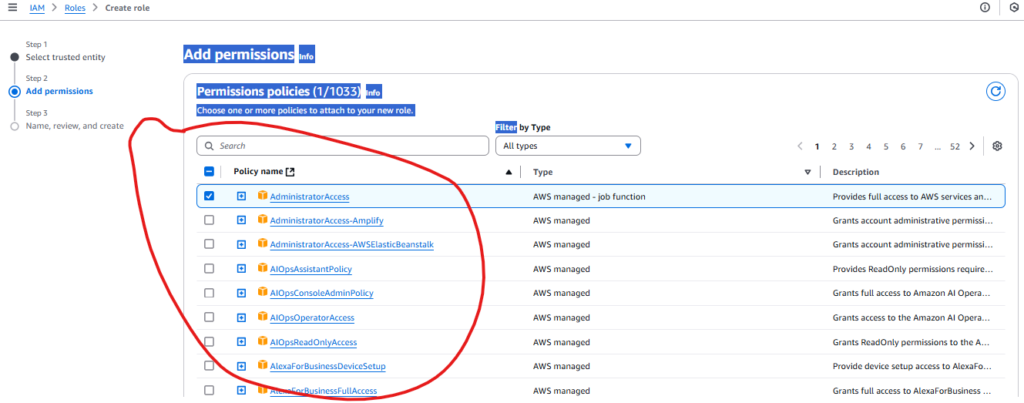Check the AlexaForBusinessDeviceSetup checkbox
The width and height of the screenshot is (1024, 403).
coord(209,366)
